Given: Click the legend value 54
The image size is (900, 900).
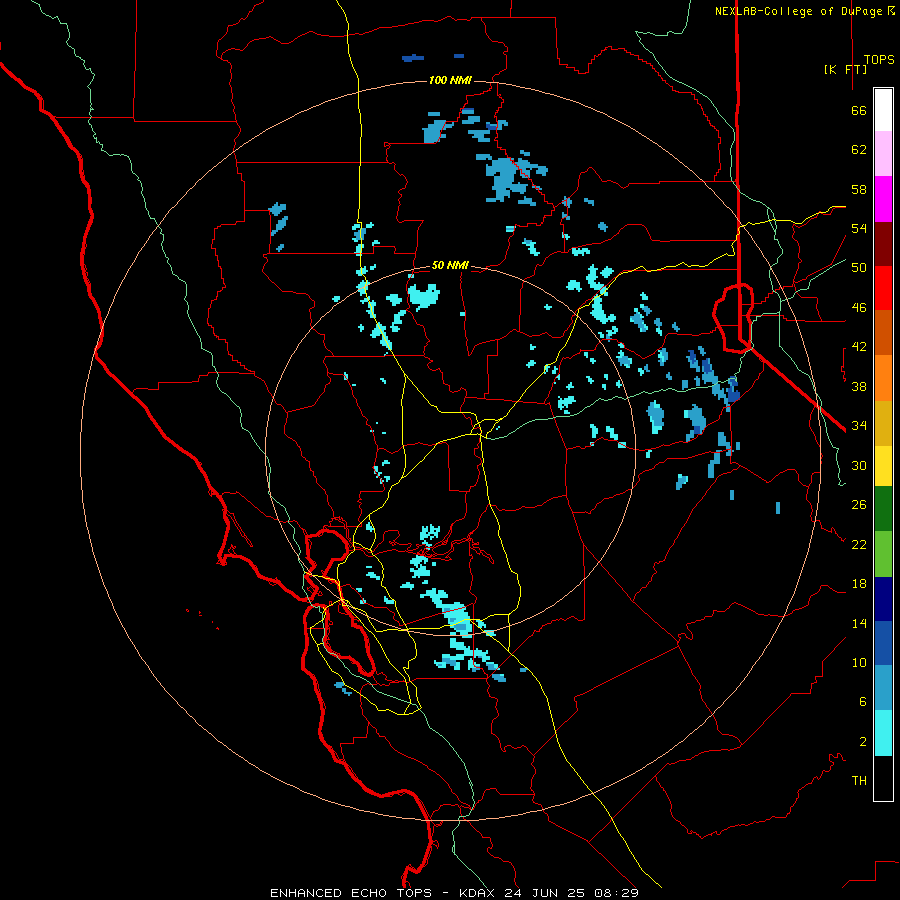Looking at the screenshot, I should click(859, 228).
